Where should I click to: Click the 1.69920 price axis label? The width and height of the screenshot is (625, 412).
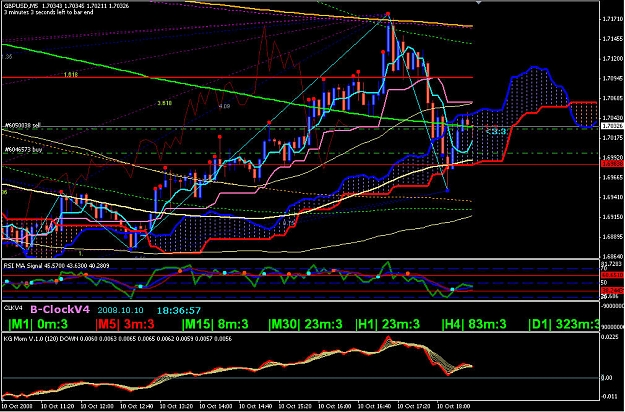tap(613, 157)
